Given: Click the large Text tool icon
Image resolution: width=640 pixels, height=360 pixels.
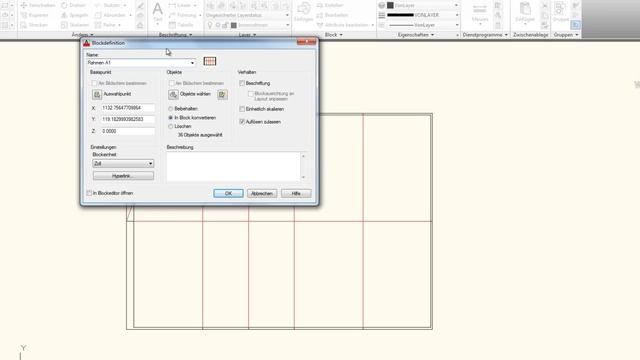Looking at the screenshot, I should pos(158,9).
